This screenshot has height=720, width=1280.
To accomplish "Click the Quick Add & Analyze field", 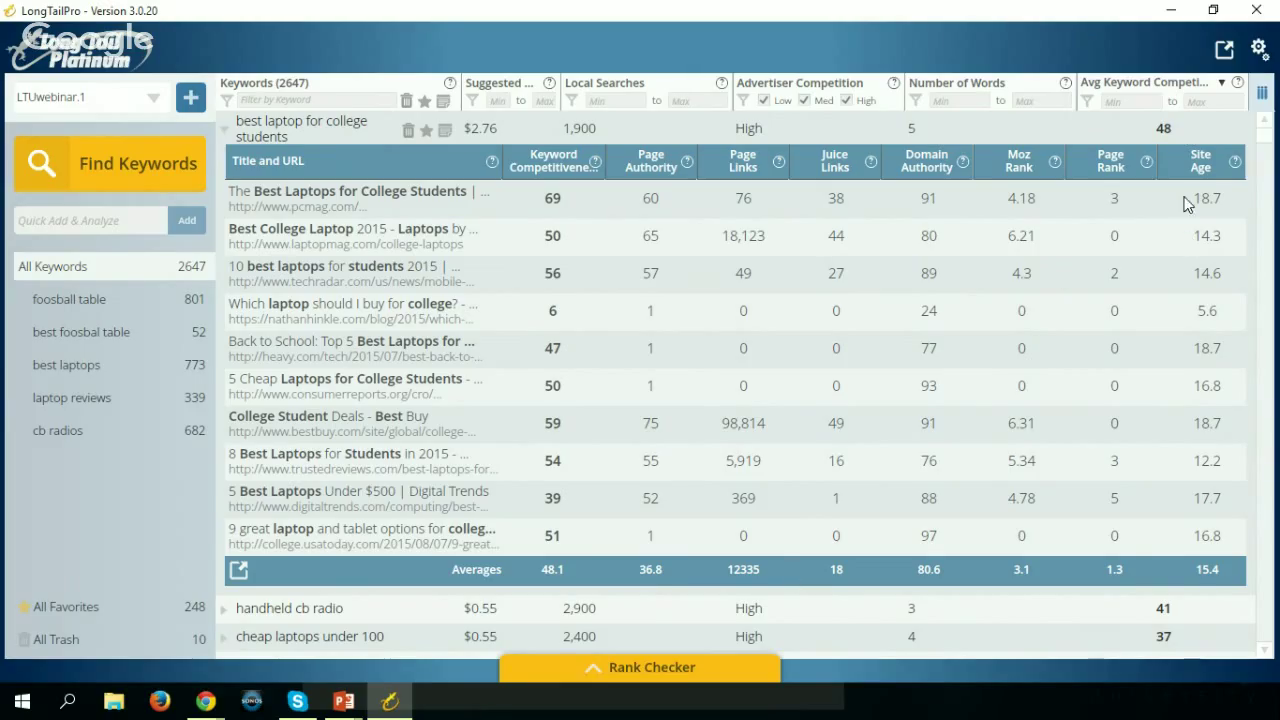I will [90, 220].
